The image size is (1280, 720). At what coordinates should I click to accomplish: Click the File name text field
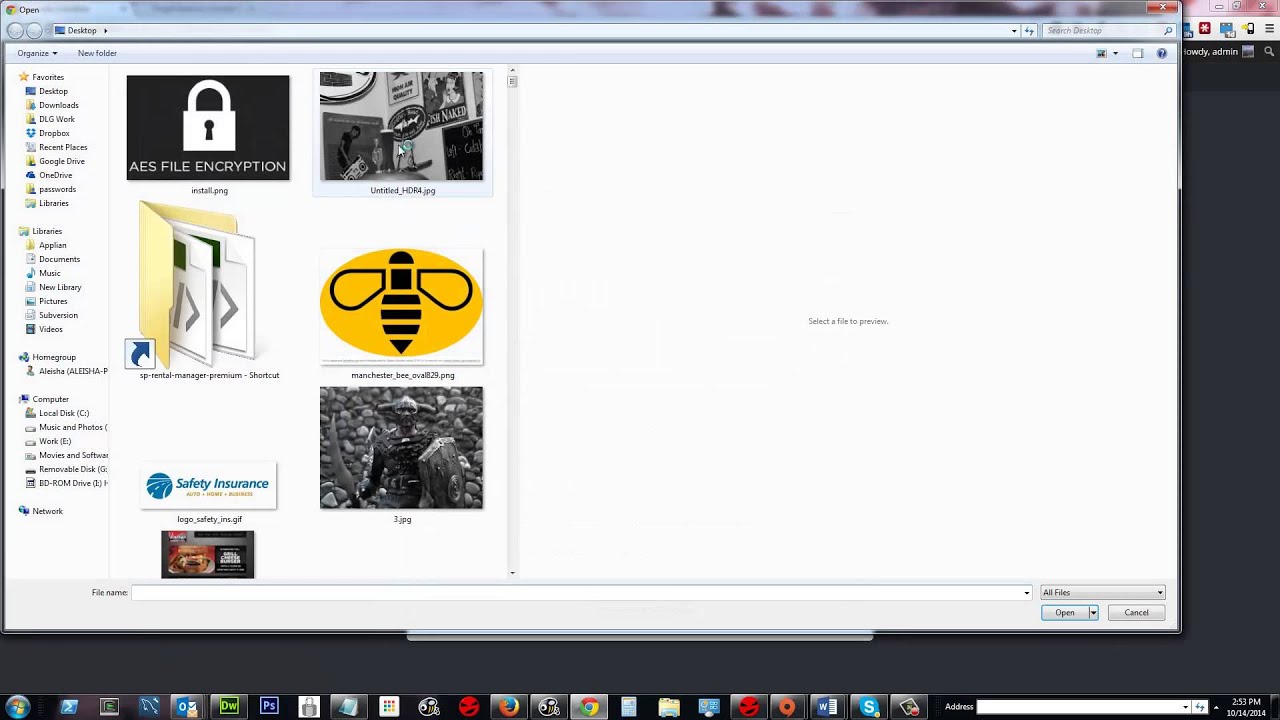click(578, 593)
